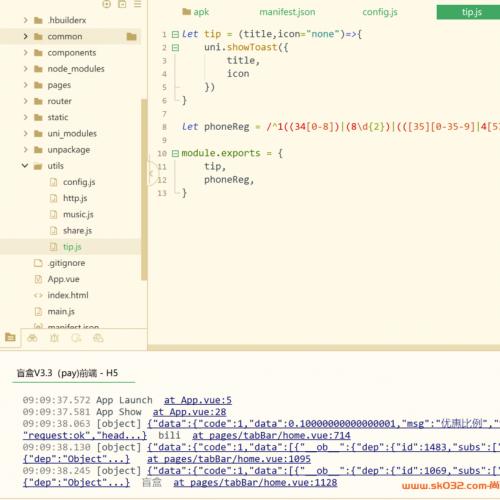The width and height of the screenshot is (500, 500).
Task: Expand the router folder
Action: 26,101
